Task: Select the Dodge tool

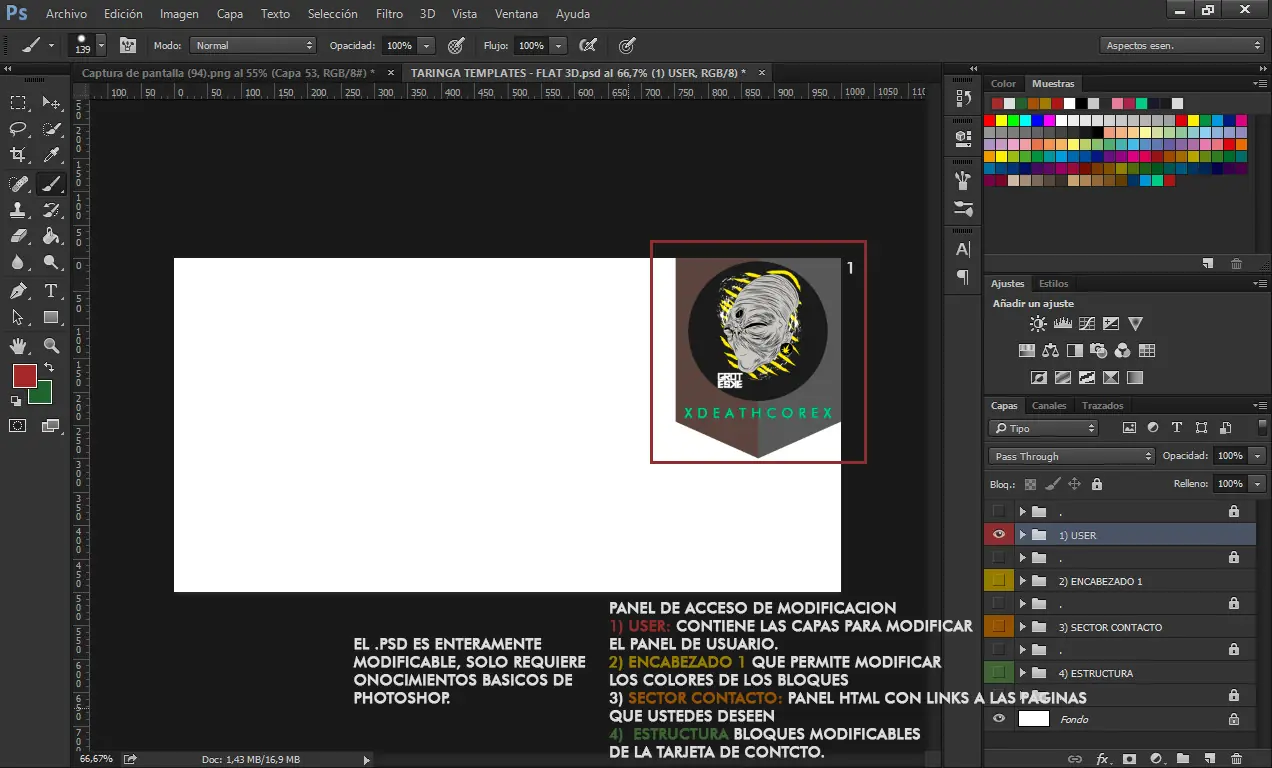Action: 51,263
